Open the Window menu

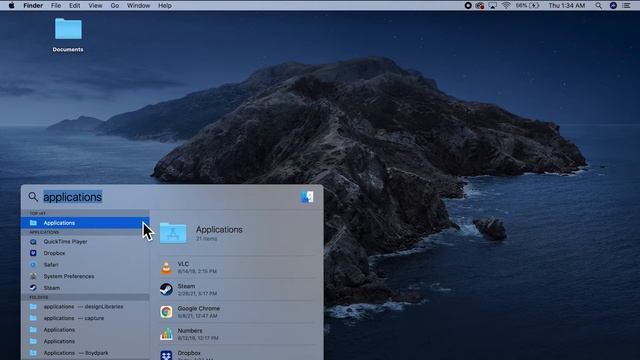coord(138,5)
